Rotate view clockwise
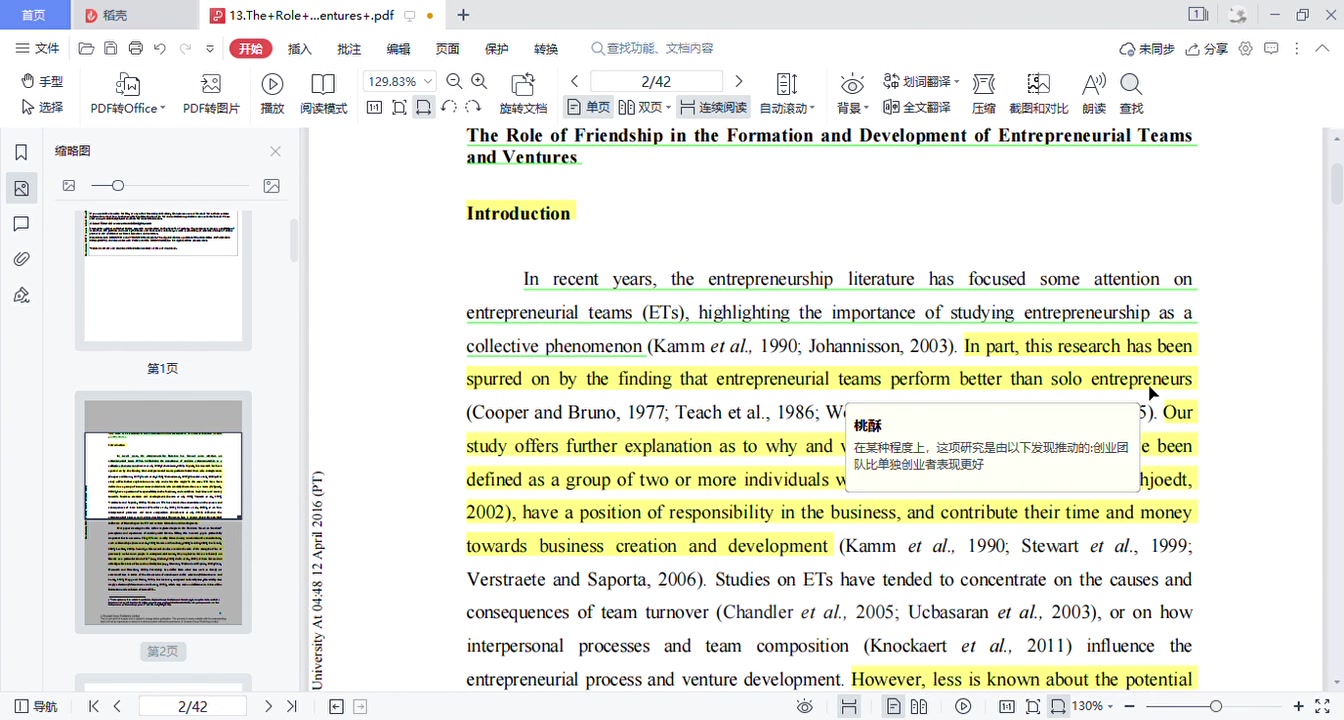 (x=474, y=107)
